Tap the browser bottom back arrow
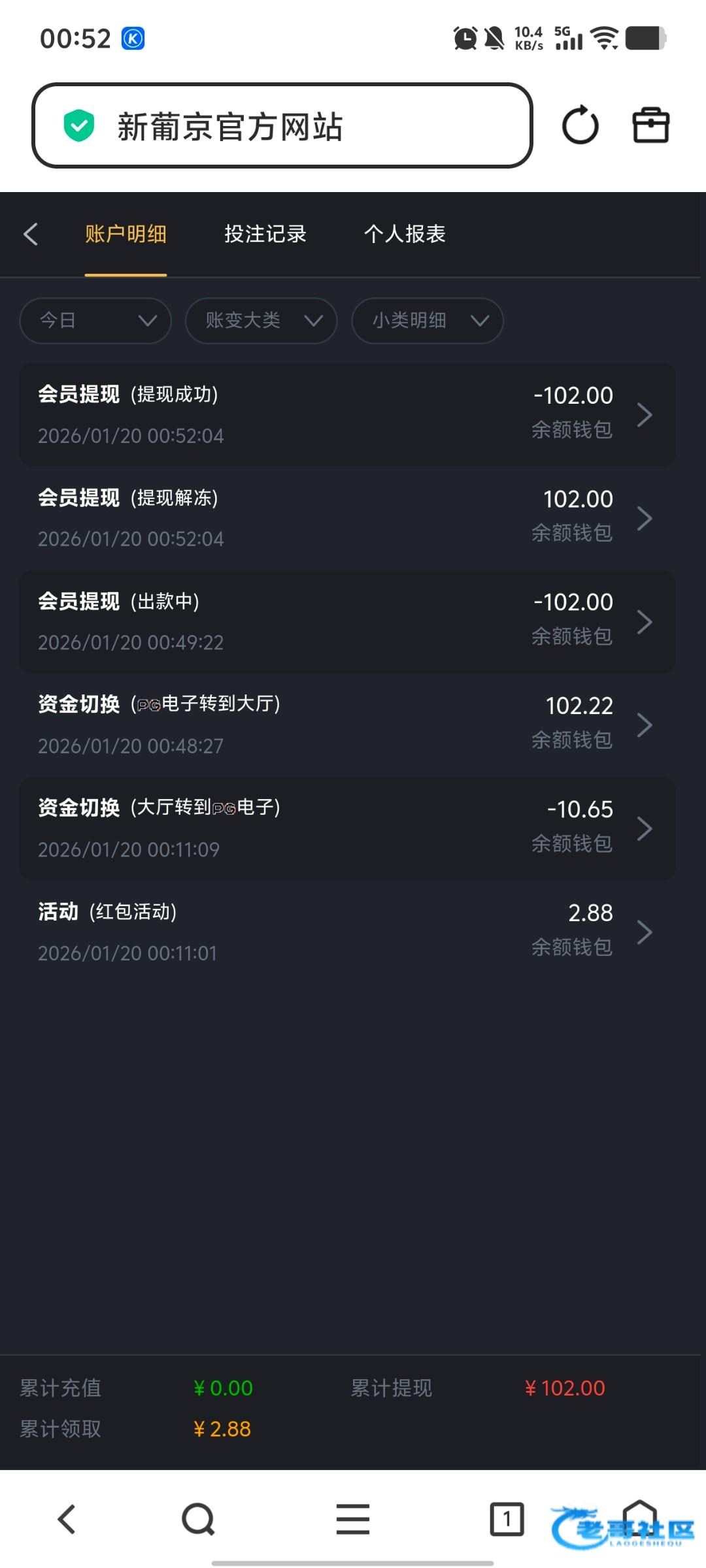Viewport: 706px width, 1568px height. [x=67, y=1518]
